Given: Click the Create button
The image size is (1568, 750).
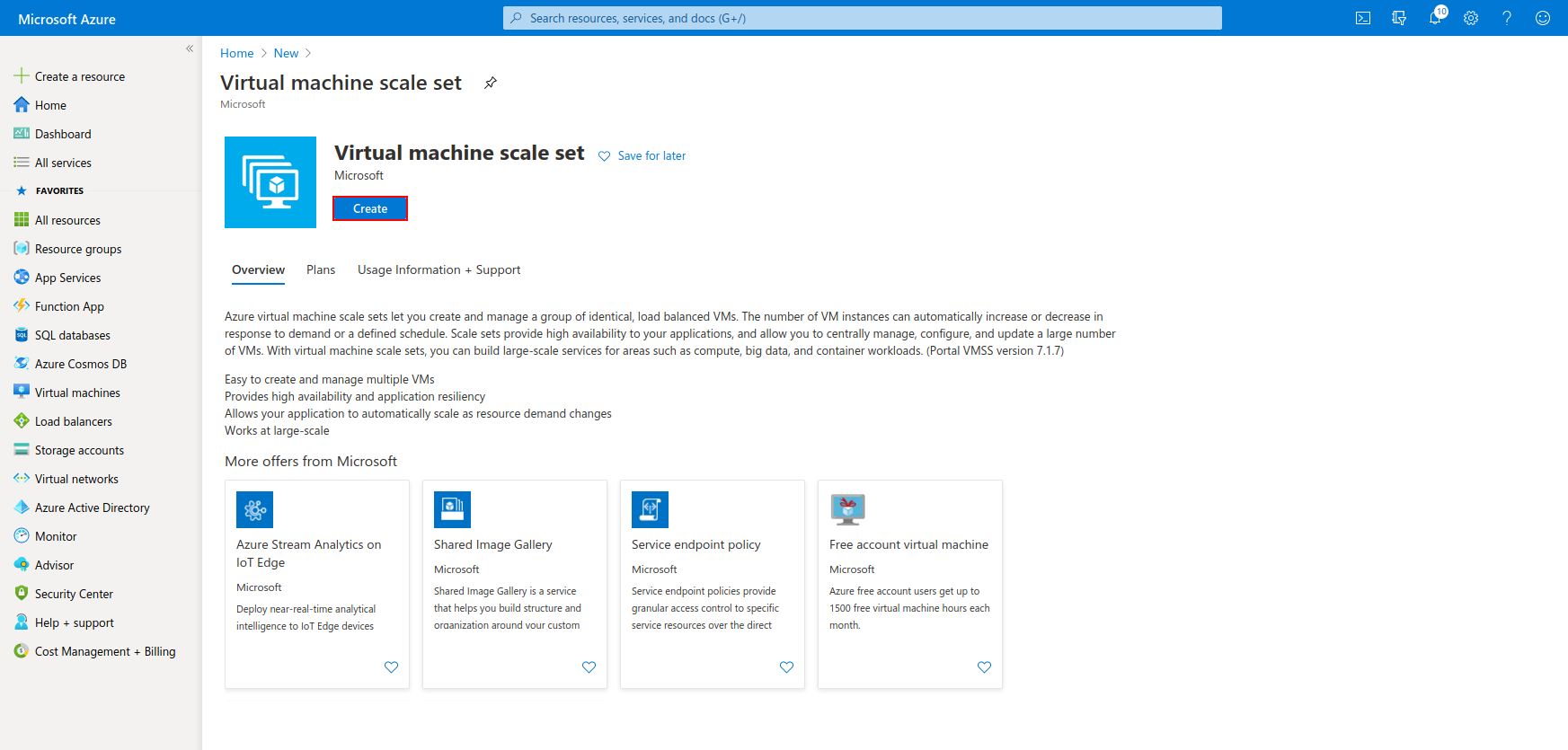Looking at the screenshot, I should coord(370,208).
